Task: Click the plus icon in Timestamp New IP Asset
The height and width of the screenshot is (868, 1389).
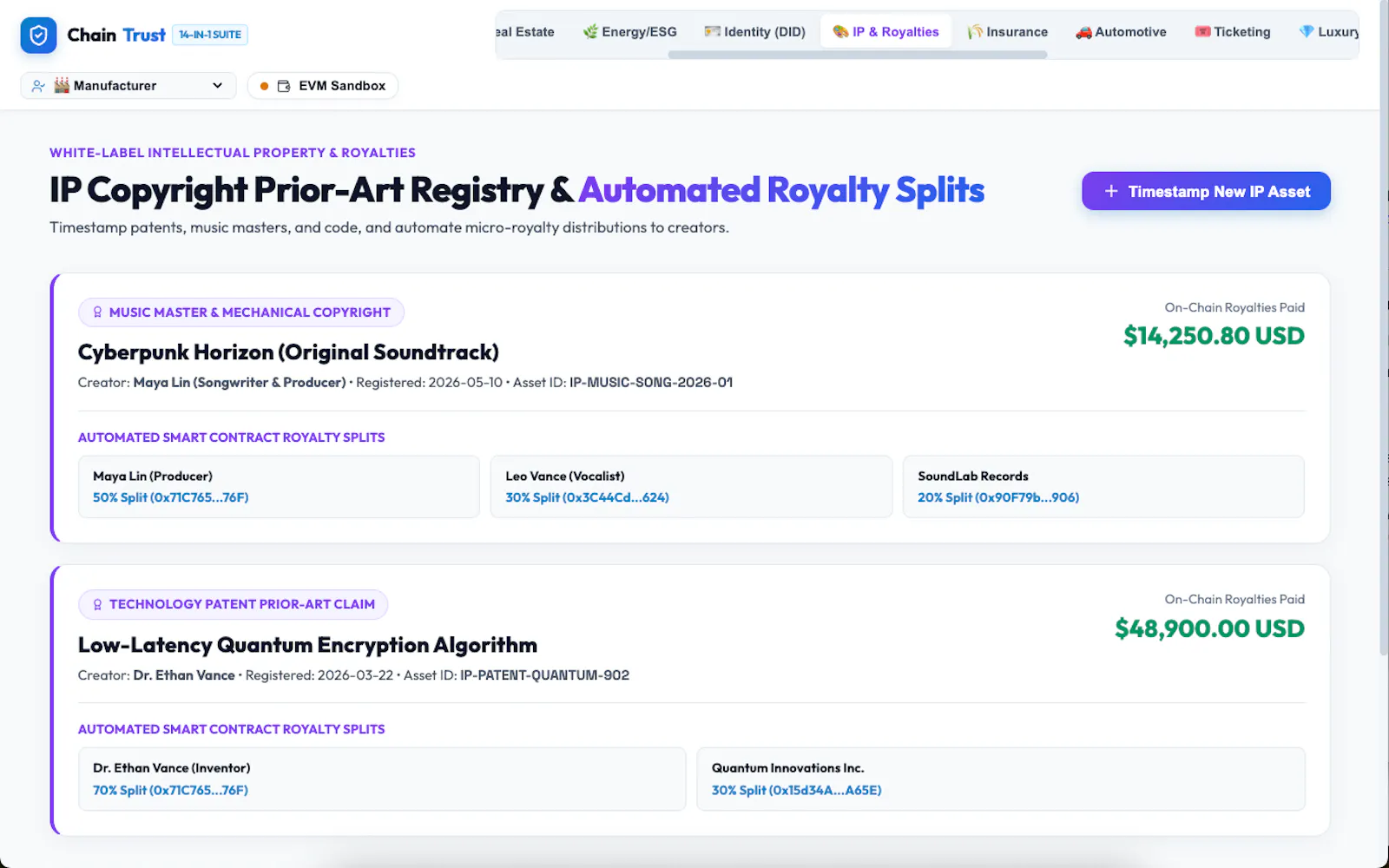Action: (x=1111, y=191)
